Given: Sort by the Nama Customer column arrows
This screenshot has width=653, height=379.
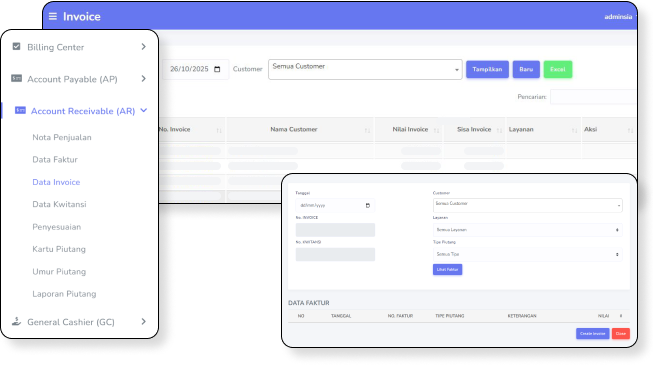Looking at the screenshot, I should click(367, 130).
